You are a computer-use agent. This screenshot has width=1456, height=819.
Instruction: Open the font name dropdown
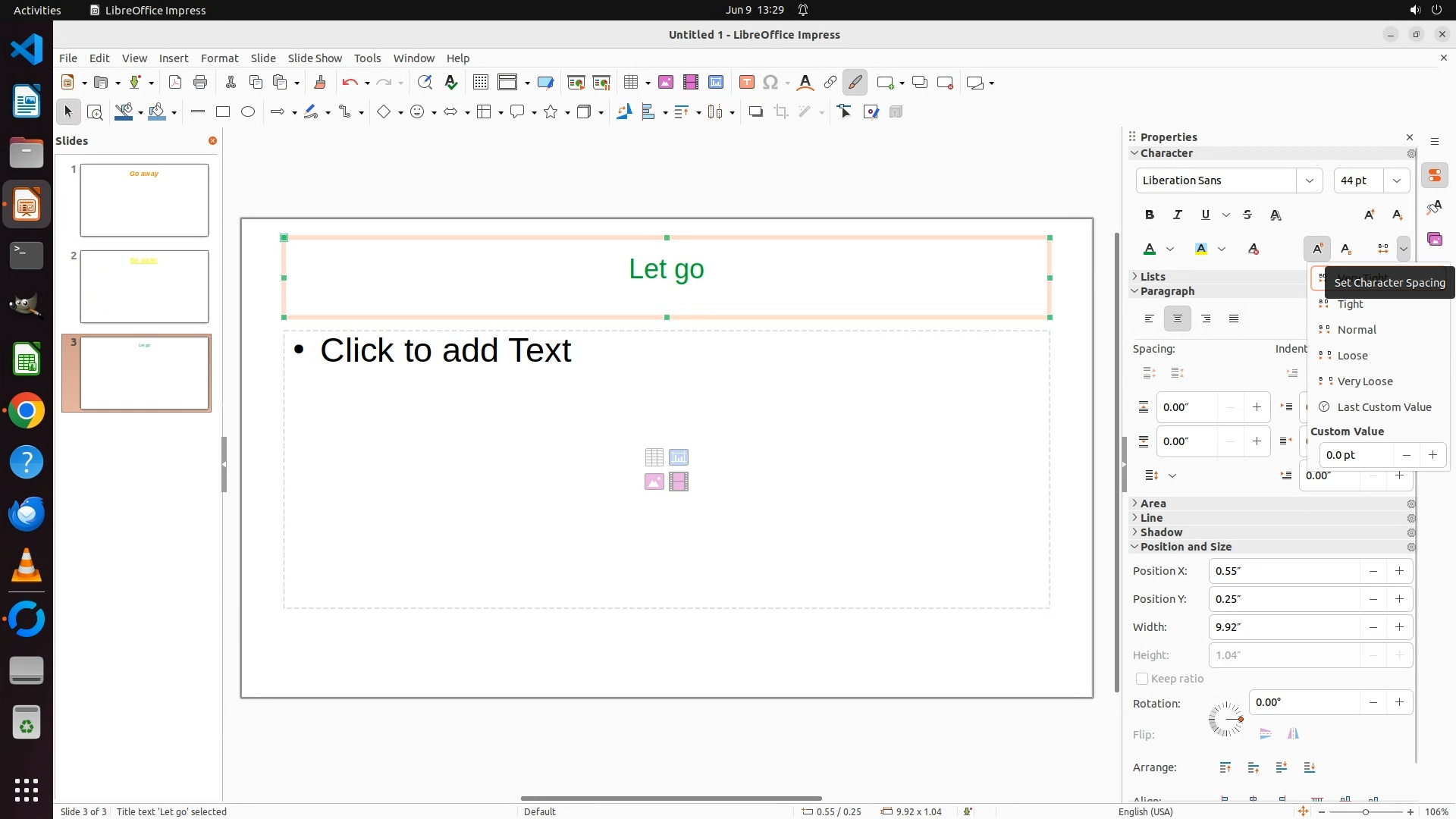pos(1309,180)
